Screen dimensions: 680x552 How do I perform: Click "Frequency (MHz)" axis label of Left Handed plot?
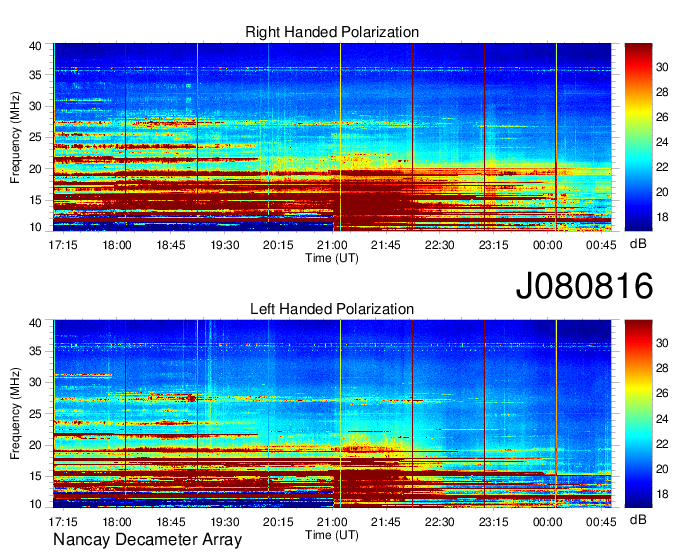15,414
